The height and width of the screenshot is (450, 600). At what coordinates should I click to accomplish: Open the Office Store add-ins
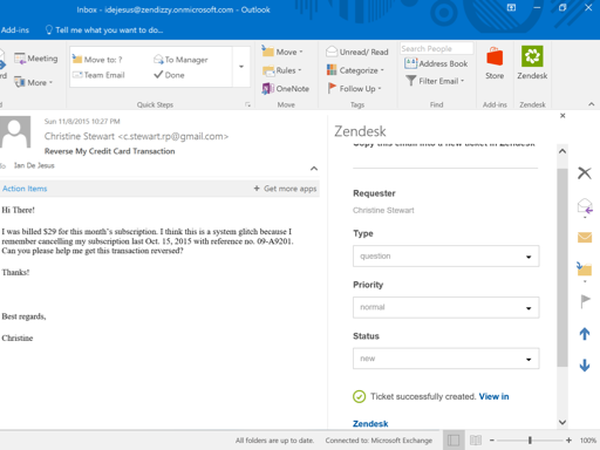click(x=494, y=63)
